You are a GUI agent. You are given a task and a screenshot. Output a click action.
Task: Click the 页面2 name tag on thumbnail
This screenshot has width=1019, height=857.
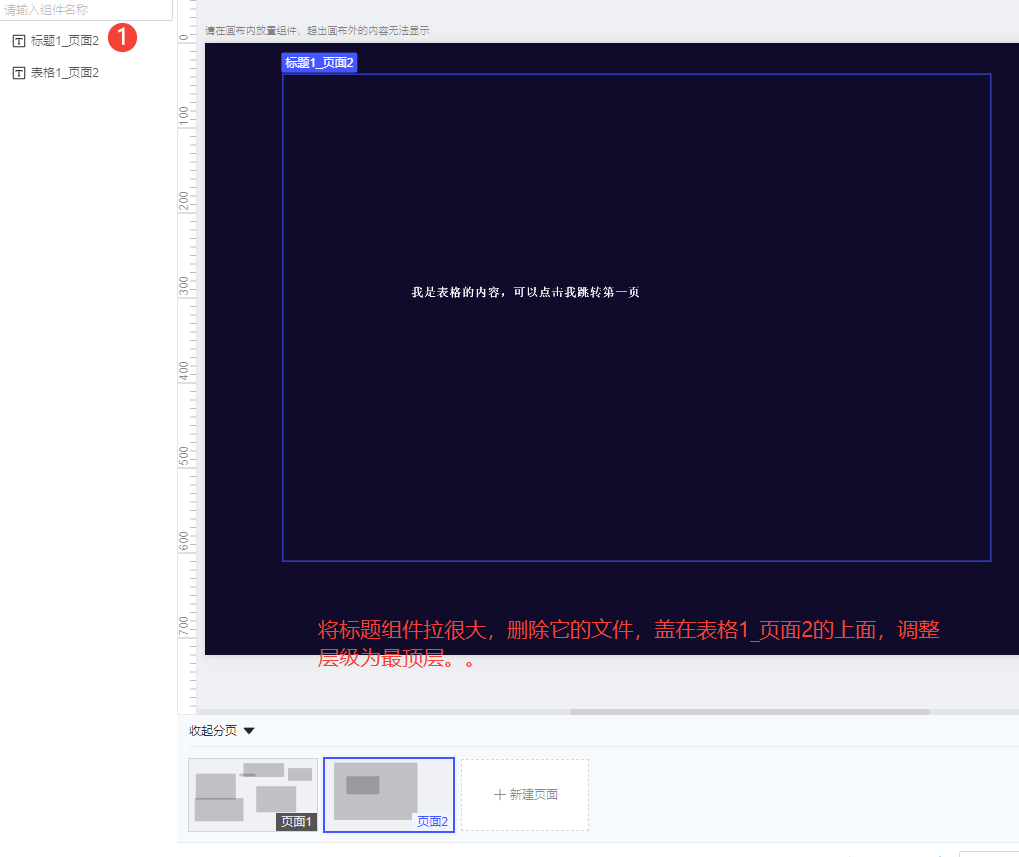tap(432, 822)
